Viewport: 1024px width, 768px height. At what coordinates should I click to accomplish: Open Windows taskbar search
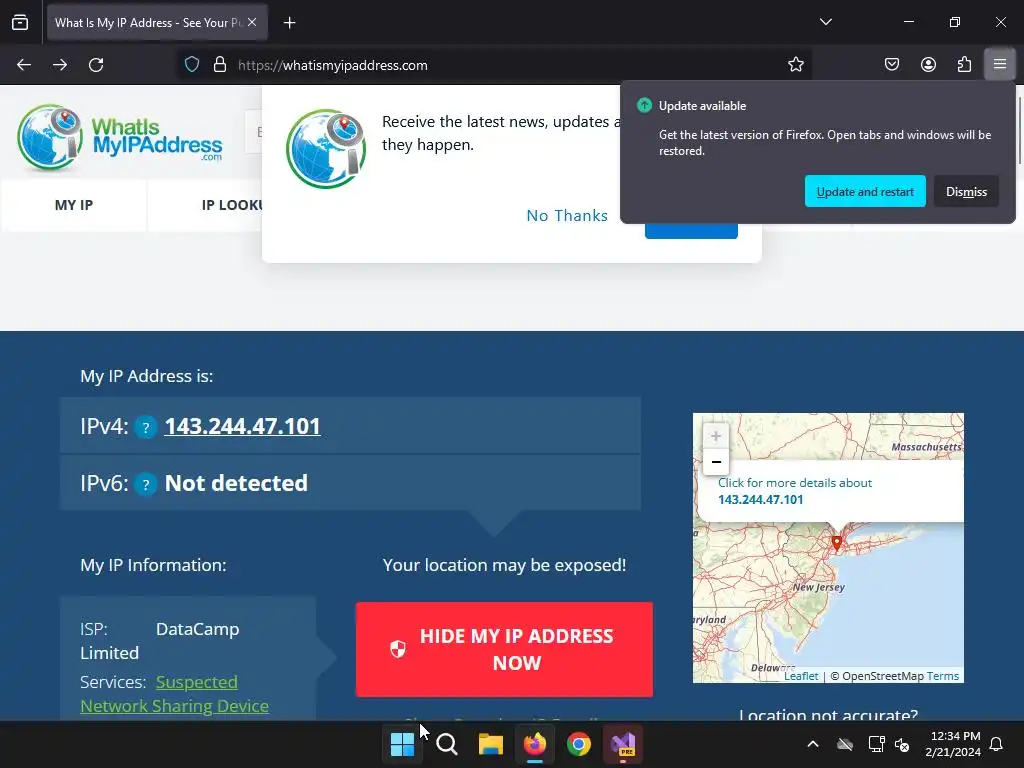[447, 744]
